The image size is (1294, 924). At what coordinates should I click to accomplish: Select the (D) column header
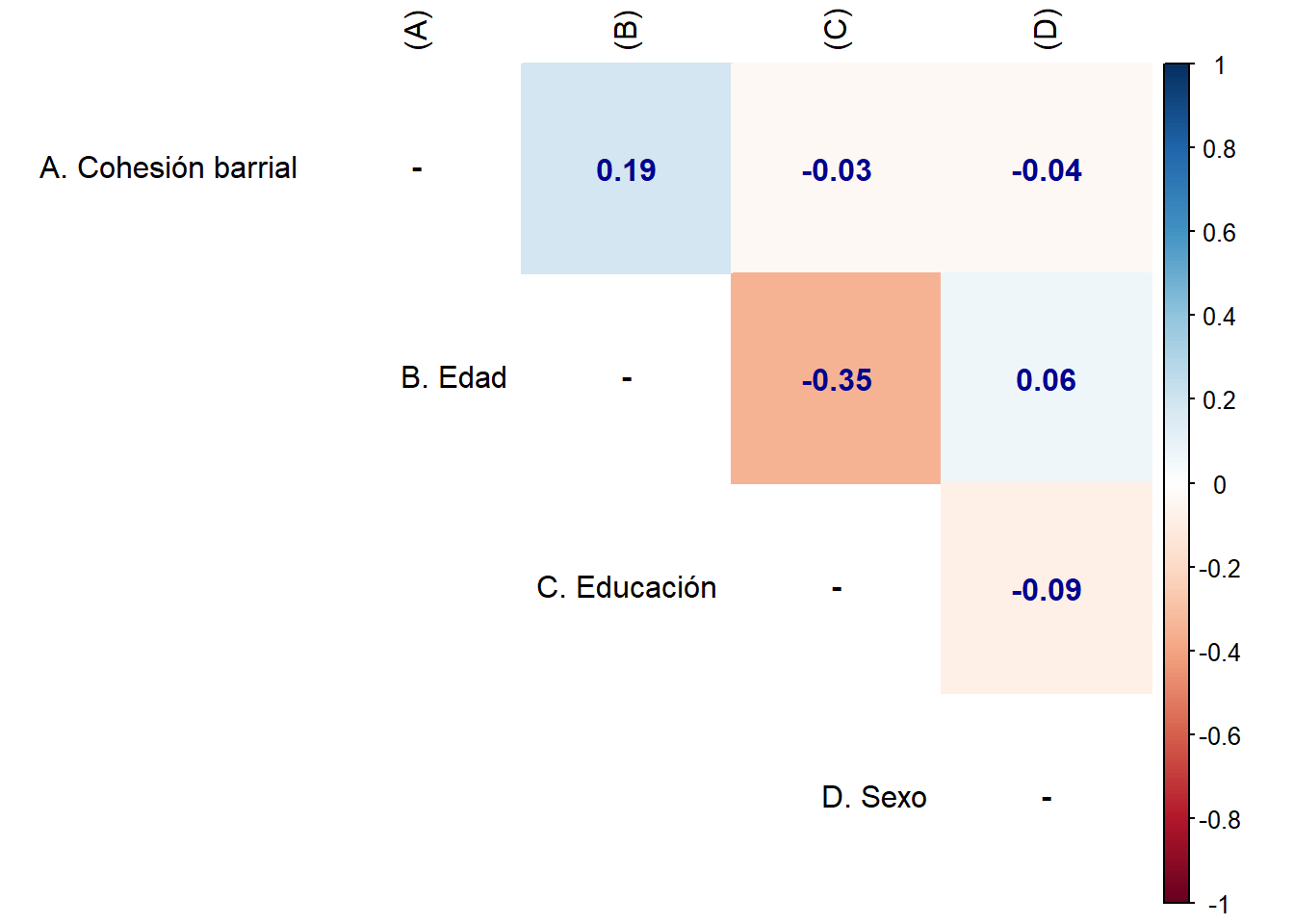pyautogui.click(x=1046, y=30)
